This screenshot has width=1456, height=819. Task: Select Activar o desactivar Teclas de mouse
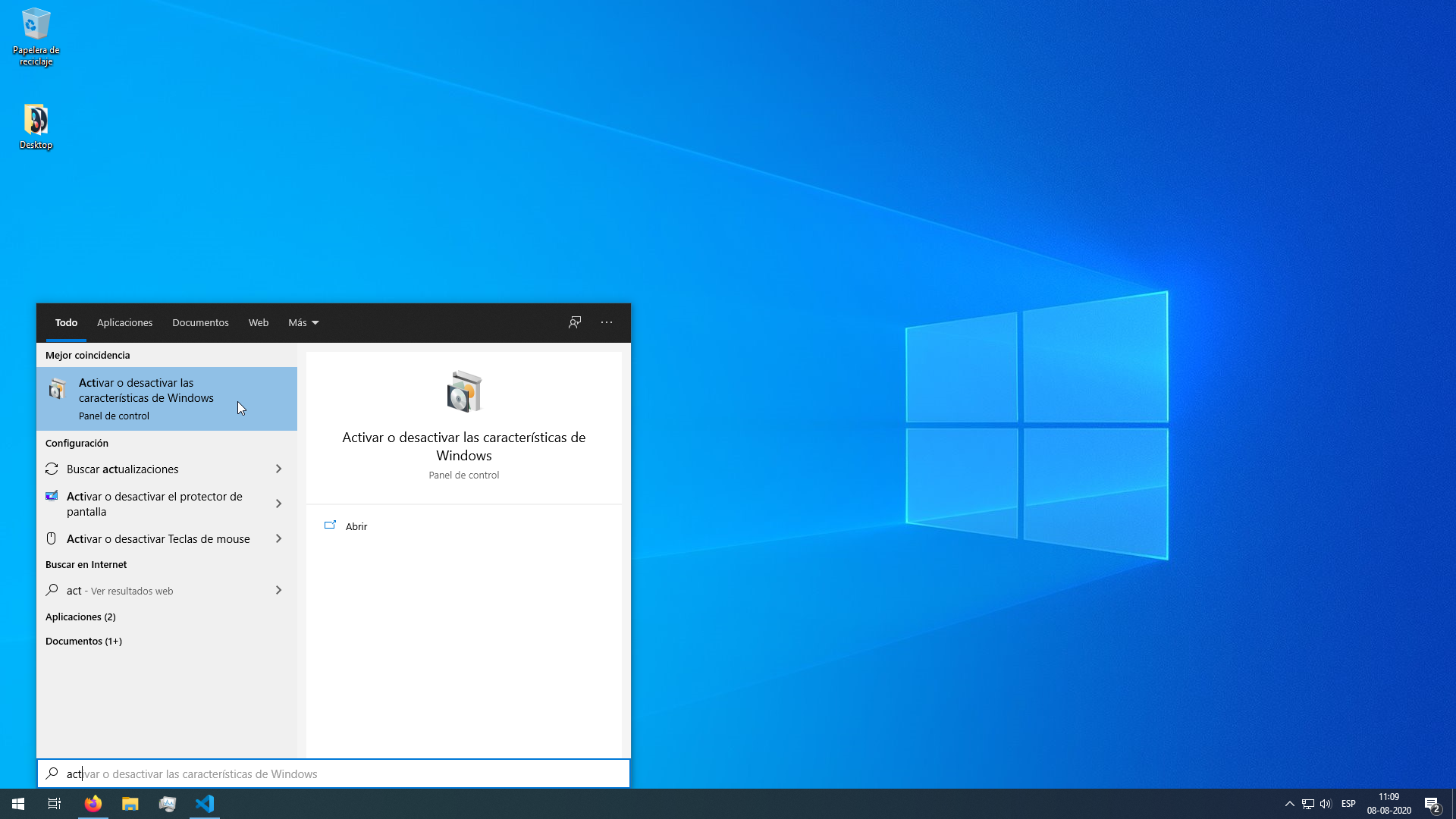pos(167,538)
